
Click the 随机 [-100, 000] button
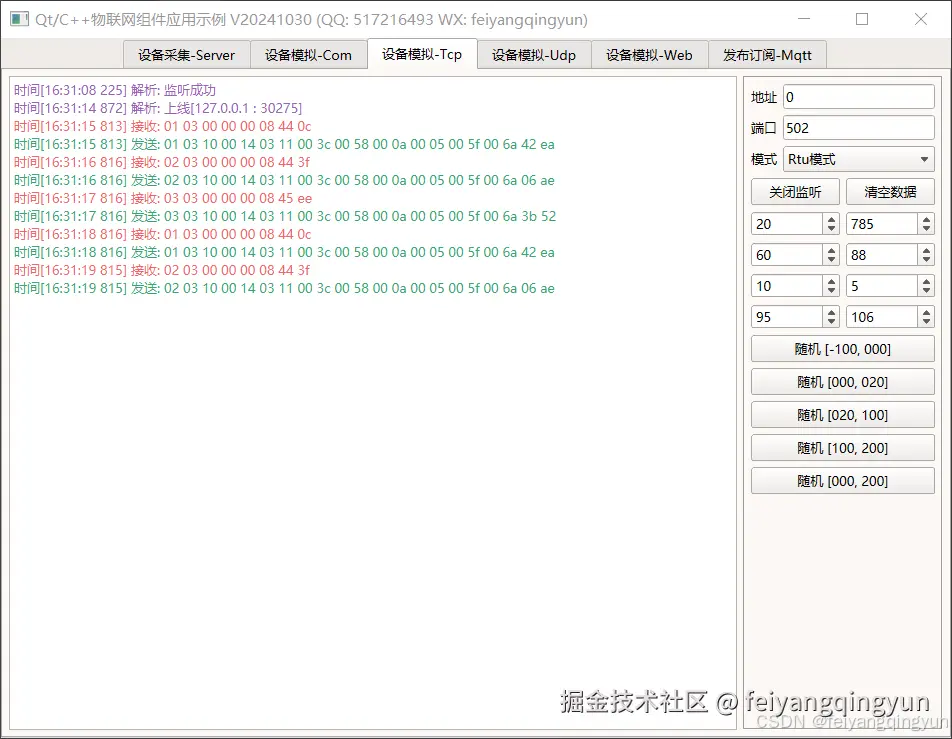pos(842,348)
